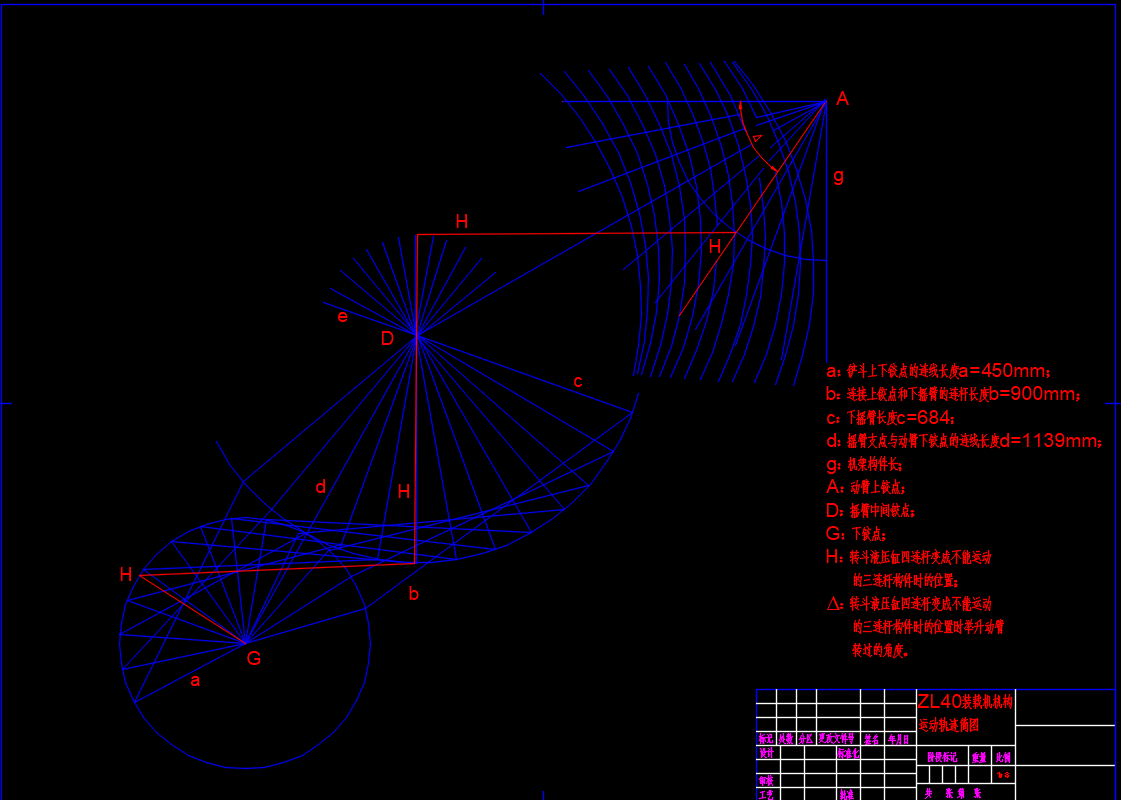The width and height of the screenshot is (1121, 800).
Task: Click the 'H' label beside the red vertical line below D
Action: coord(404,491)
